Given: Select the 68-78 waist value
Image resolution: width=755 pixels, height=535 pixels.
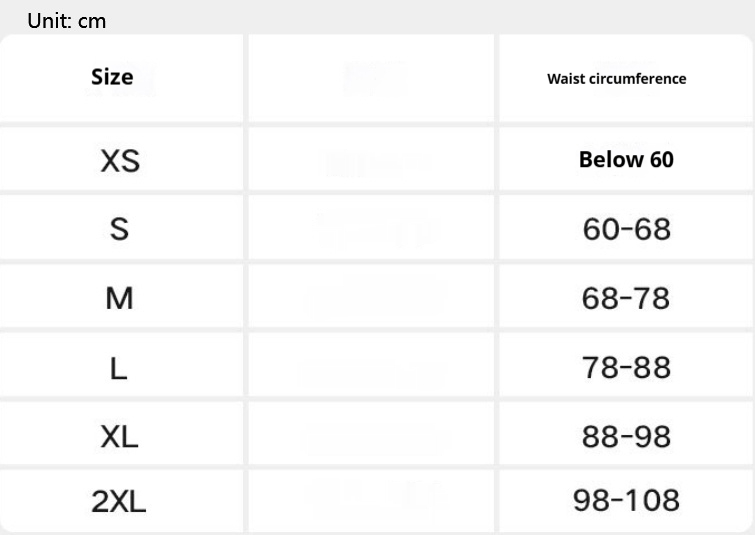Looking at the screenshot, I should click(x=626, y=298).
